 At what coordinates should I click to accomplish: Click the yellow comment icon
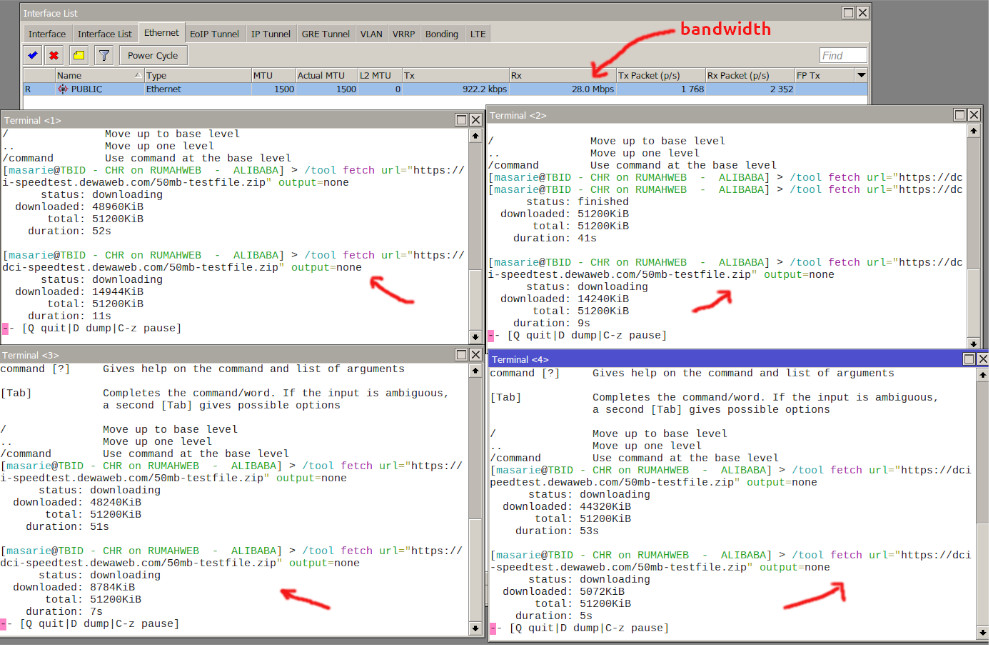click(x=78, y=56)
